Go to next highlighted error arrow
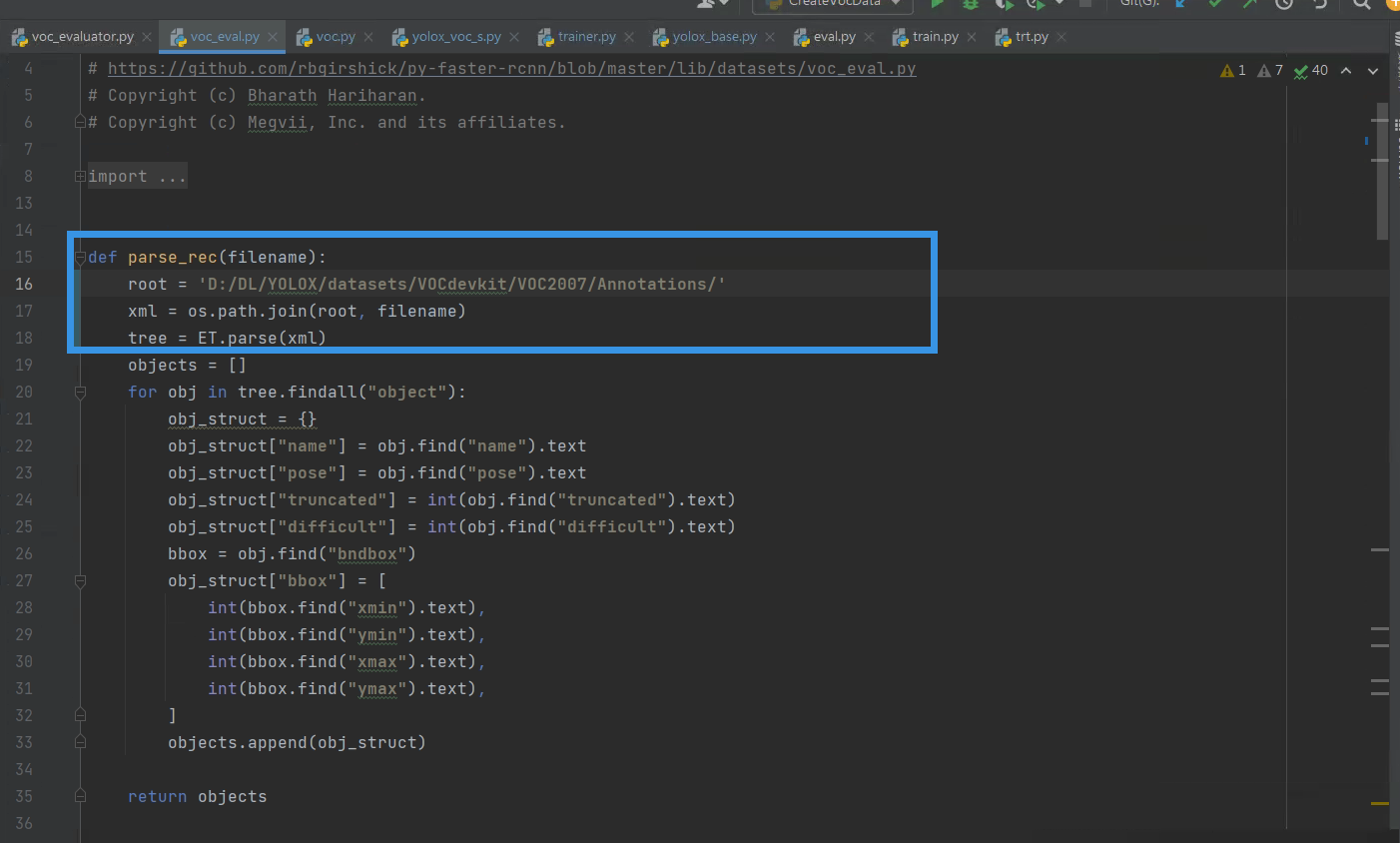 click(x=1373, y=70)
